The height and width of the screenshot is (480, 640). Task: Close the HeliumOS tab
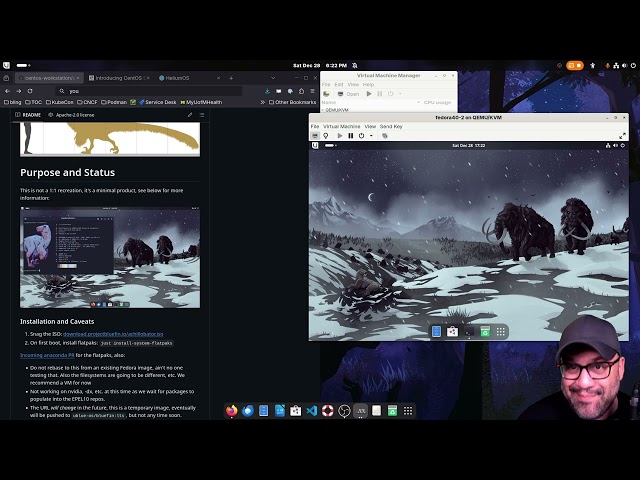[218, 78]
